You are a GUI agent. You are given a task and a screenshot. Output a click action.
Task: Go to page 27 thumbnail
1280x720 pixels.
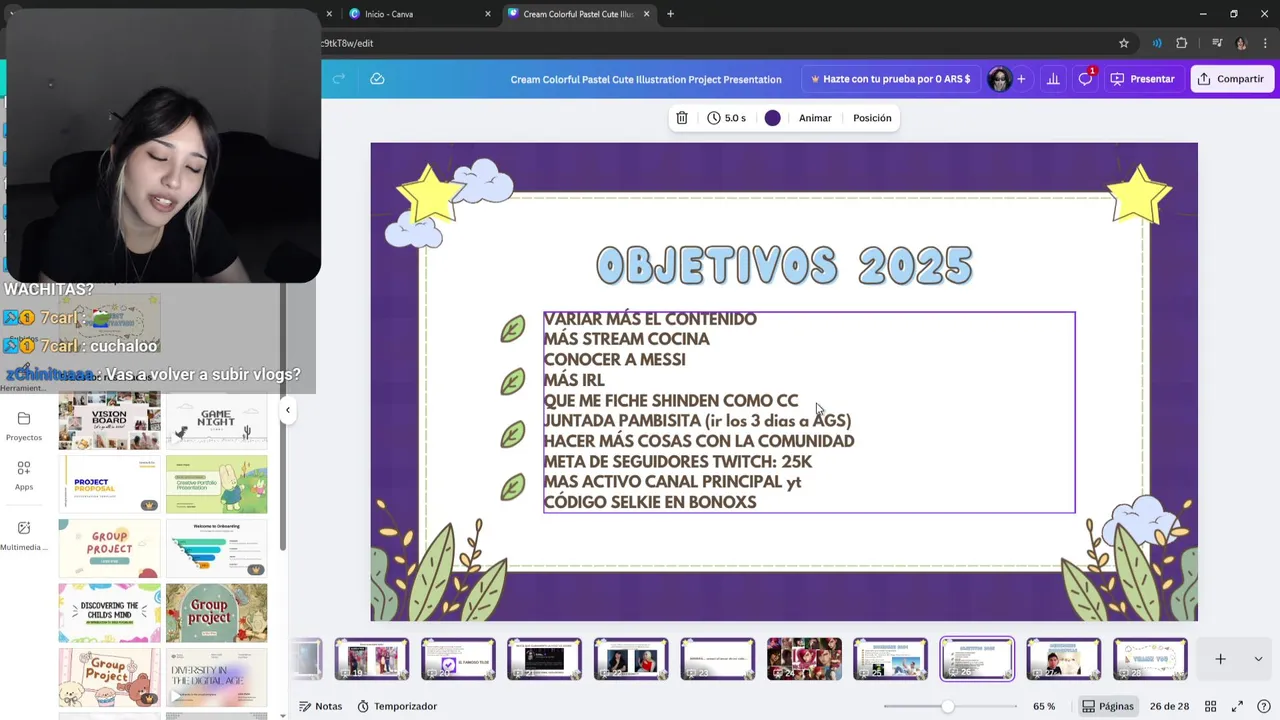(1063, 660)
